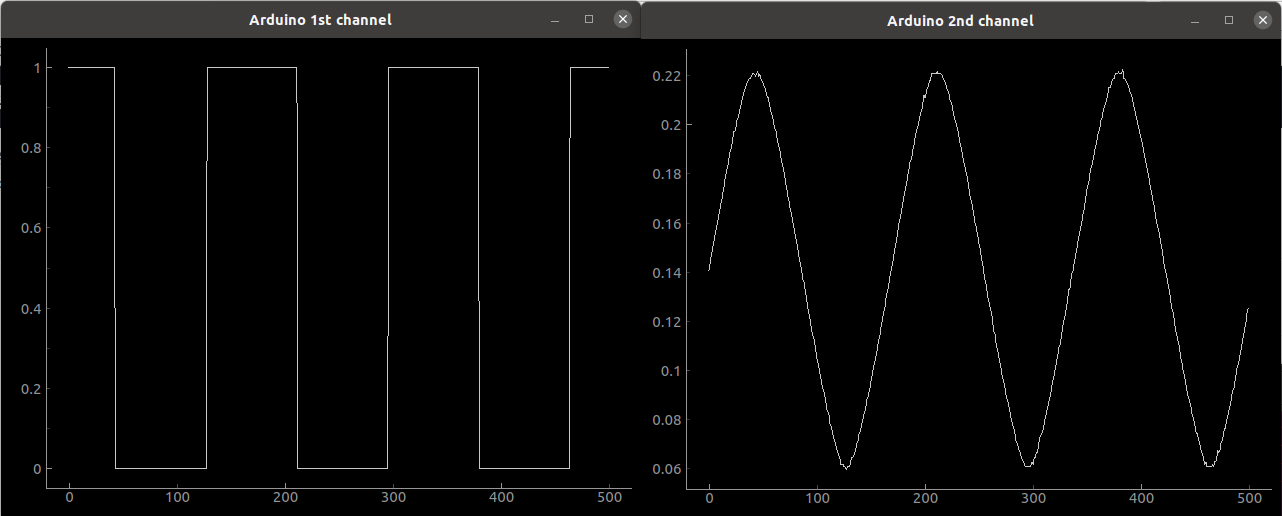Select x-axis tick 100 in 1st channel plot
This screenshot has width=1282, height=516.
(x=177, y=497)
